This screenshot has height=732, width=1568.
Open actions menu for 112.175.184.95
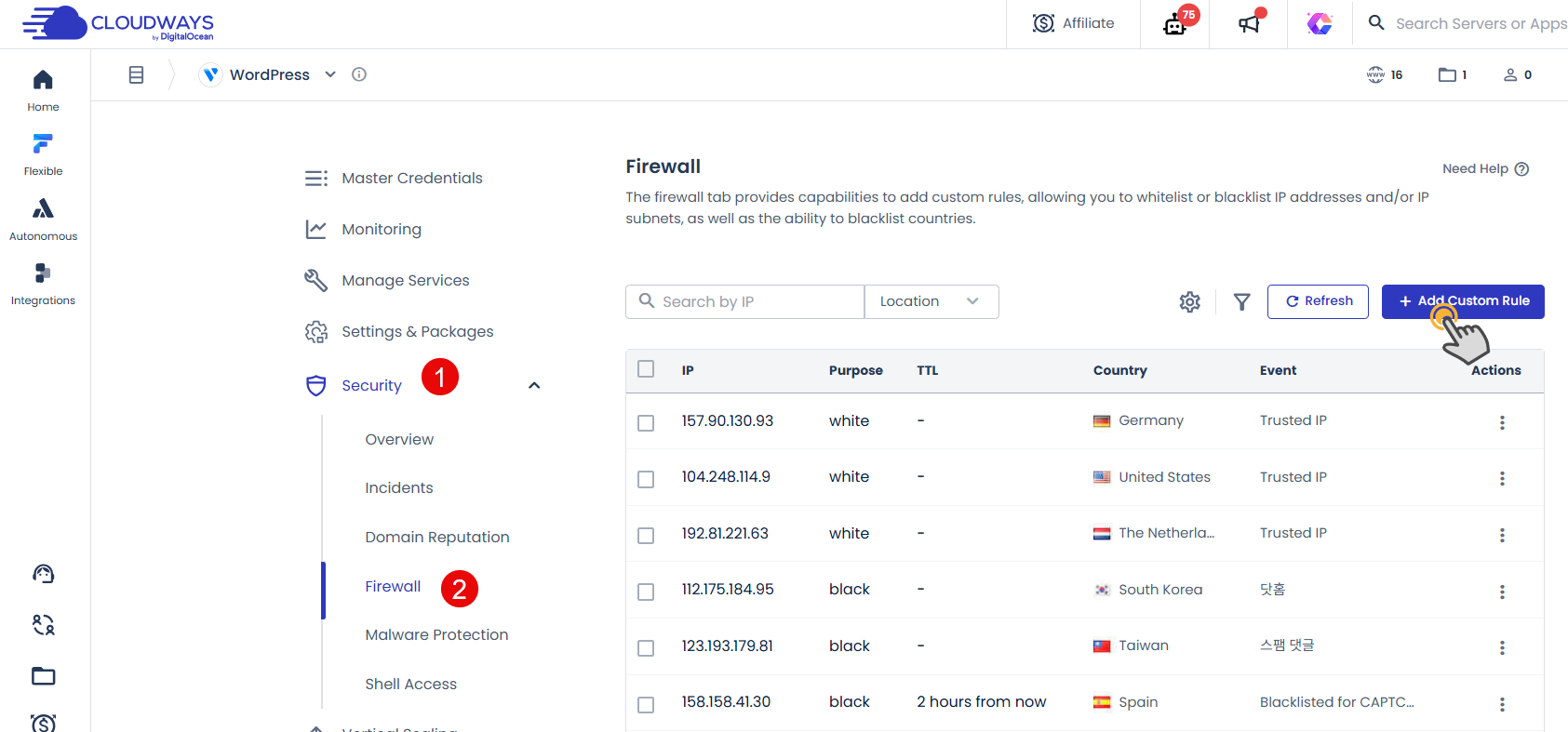pos(1502,592)
